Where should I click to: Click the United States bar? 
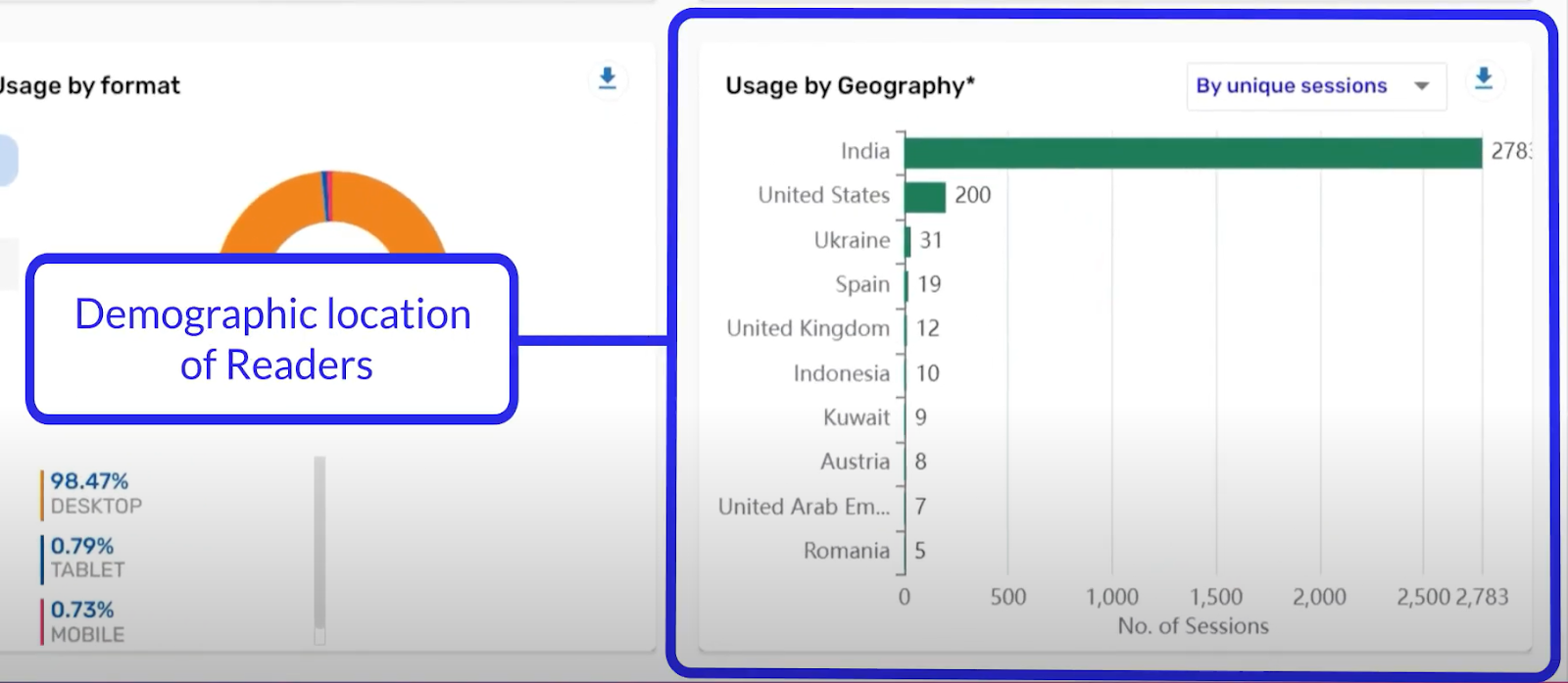925,197
